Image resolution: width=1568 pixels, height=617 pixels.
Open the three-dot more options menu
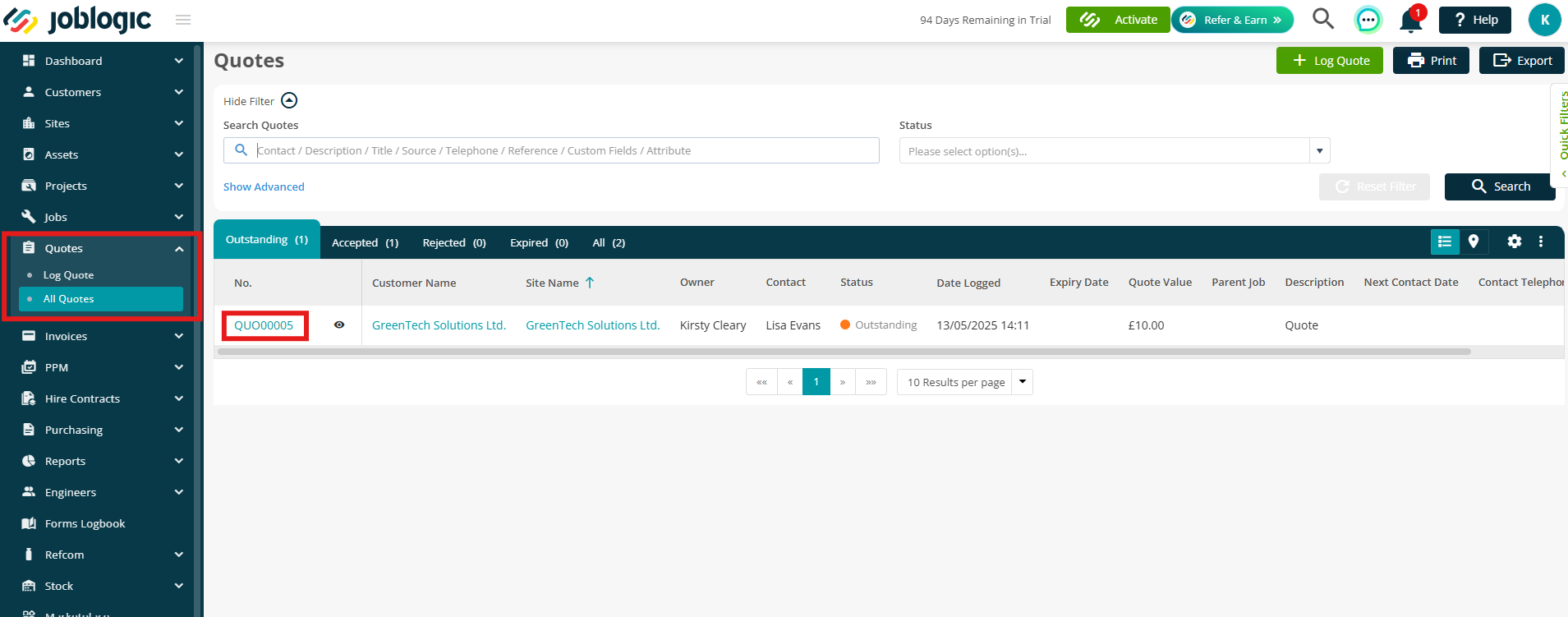(x=1541, y=242)
